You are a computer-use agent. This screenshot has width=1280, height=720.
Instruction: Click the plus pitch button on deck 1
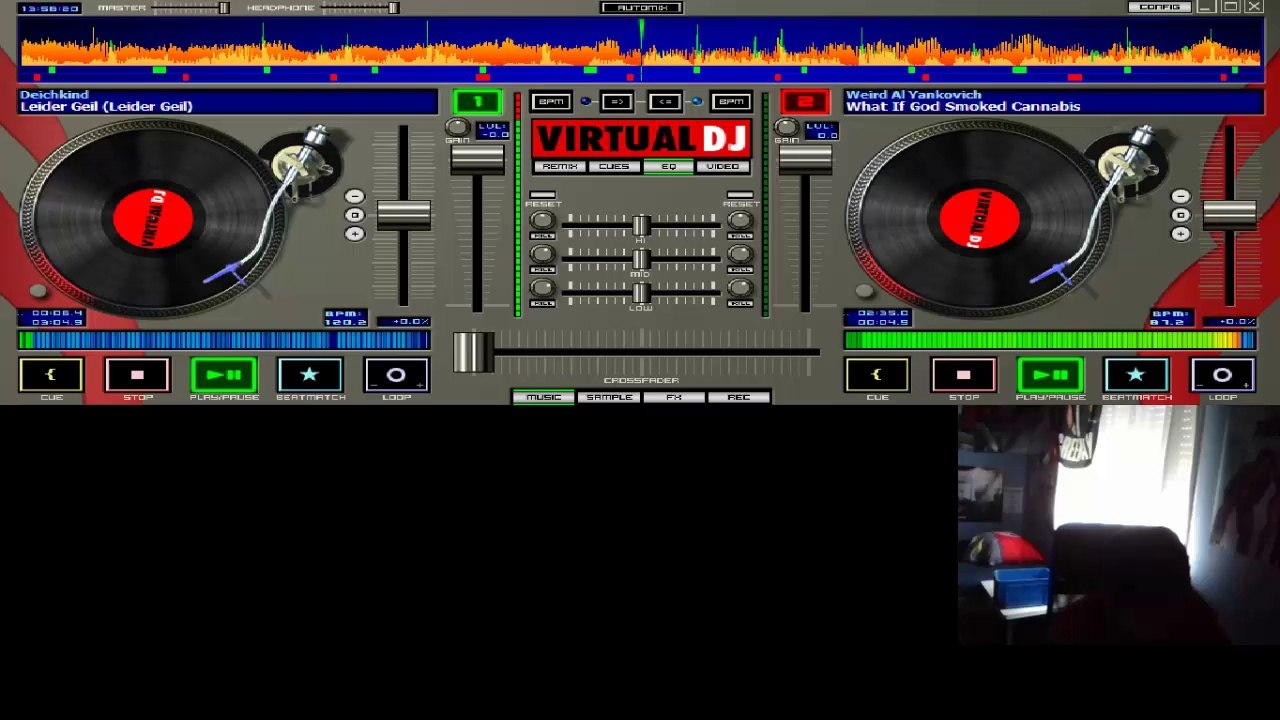[x=354, y=233]
